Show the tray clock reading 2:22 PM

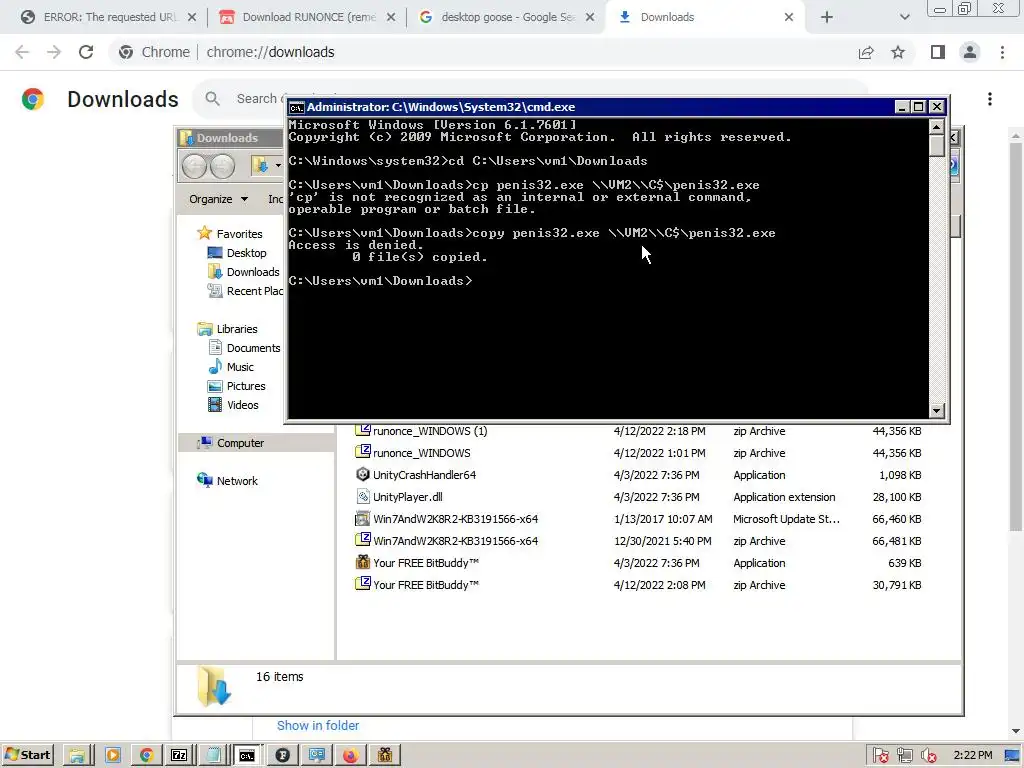pyautogui.click(x=972, y=756)
